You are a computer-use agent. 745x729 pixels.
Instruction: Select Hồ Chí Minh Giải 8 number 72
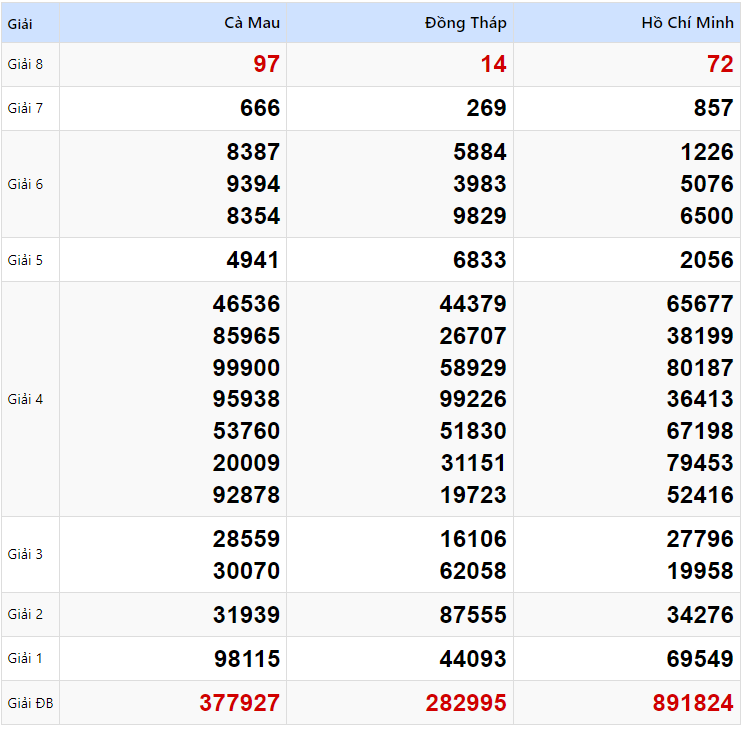720,65
